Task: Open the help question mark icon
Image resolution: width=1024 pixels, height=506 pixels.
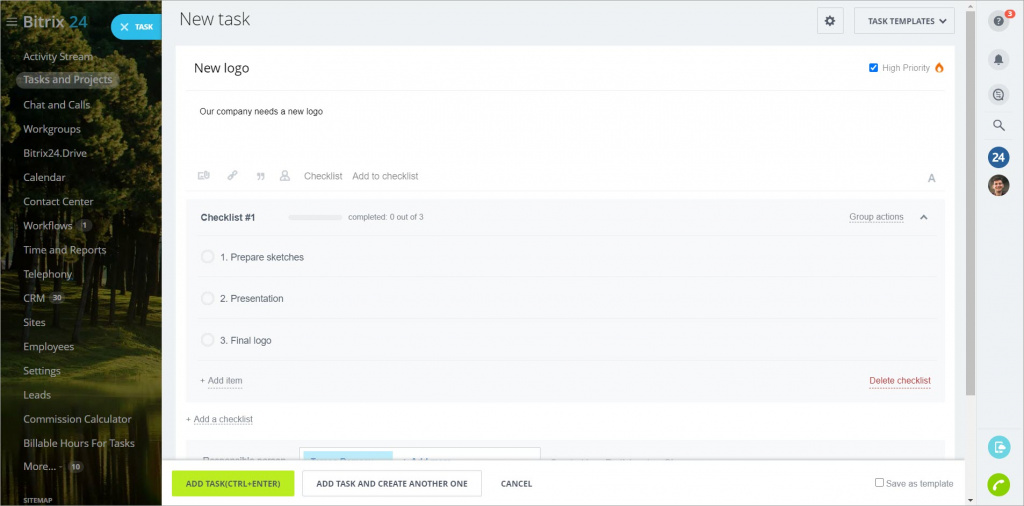Action: tap(998, 21)
